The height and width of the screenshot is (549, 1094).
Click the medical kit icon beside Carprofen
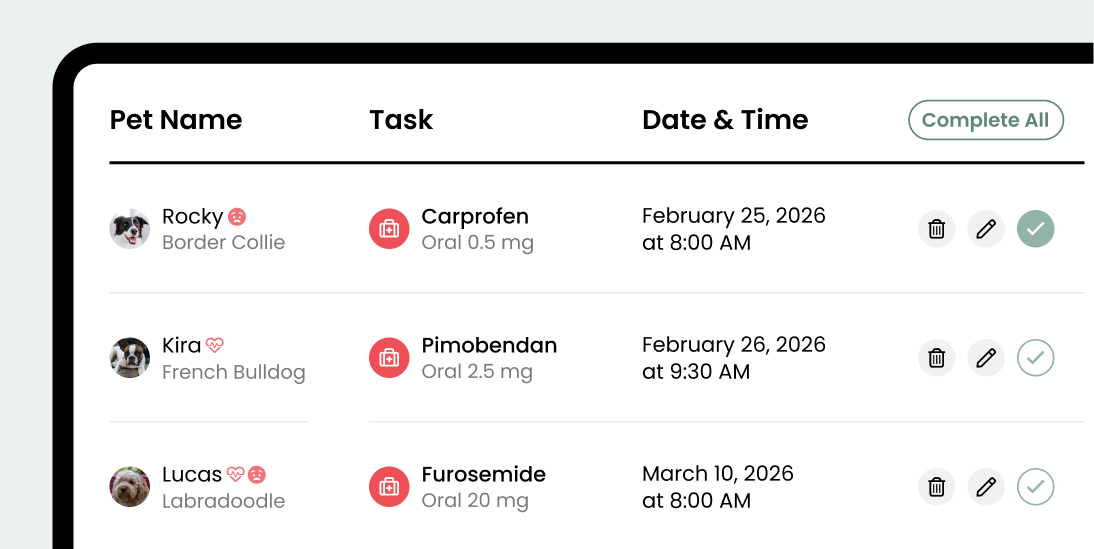point(389,229)
